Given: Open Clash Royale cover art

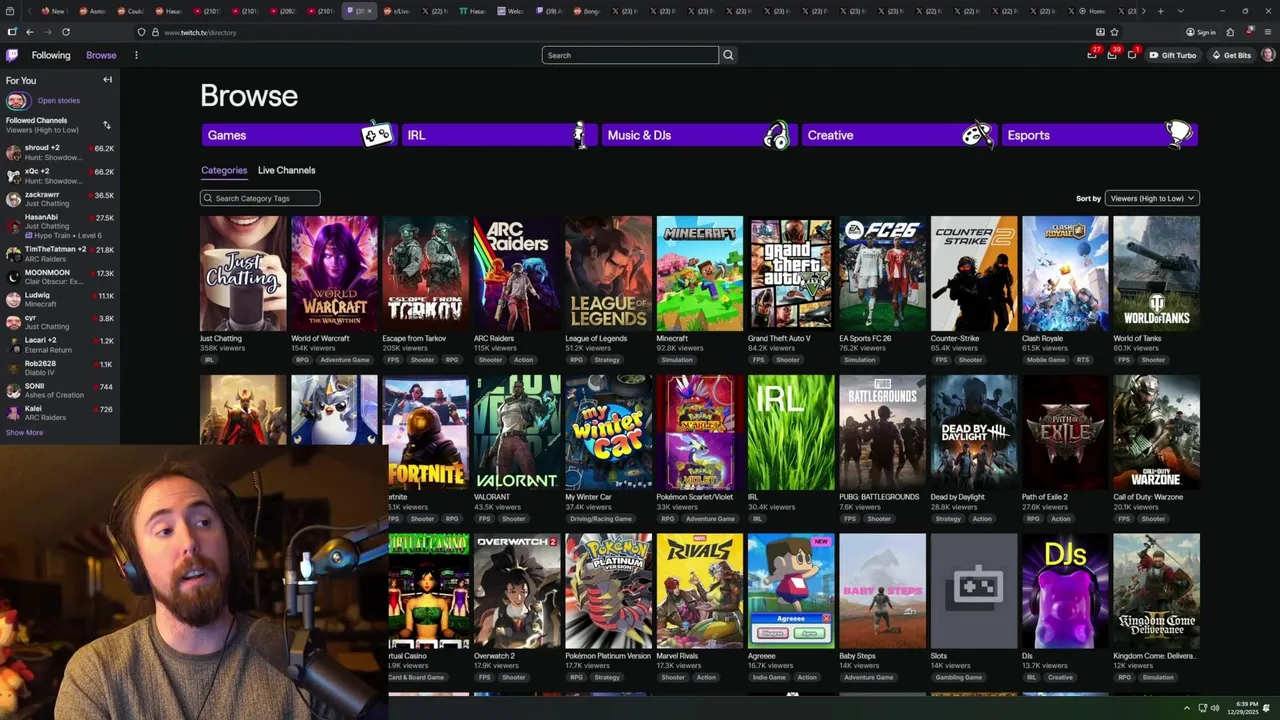Looking at the screenshot, I should pos(1065,273).
